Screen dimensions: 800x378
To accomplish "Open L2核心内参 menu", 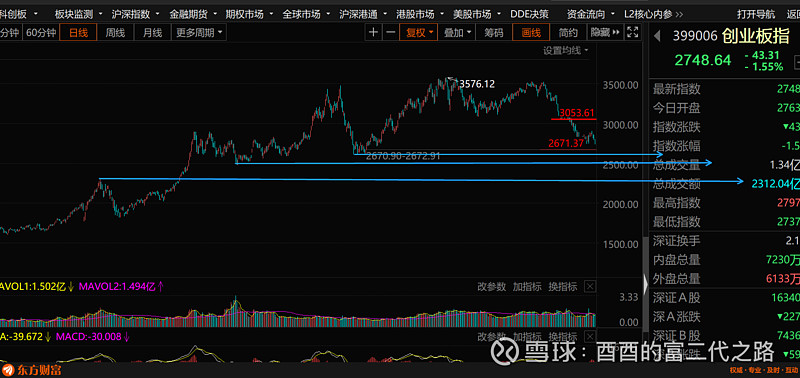I will click(648, 14).
